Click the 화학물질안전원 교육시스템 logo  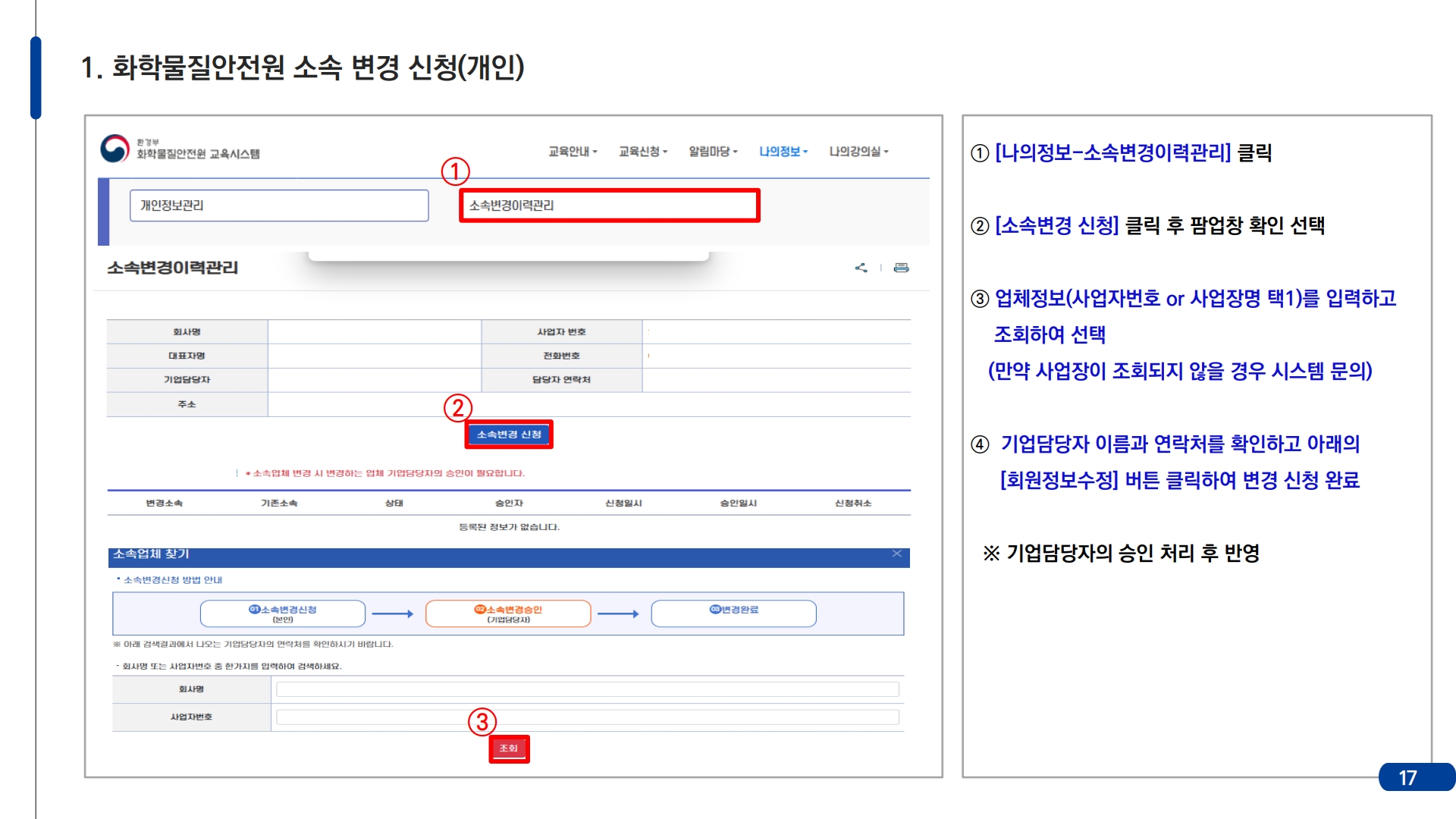180,149
